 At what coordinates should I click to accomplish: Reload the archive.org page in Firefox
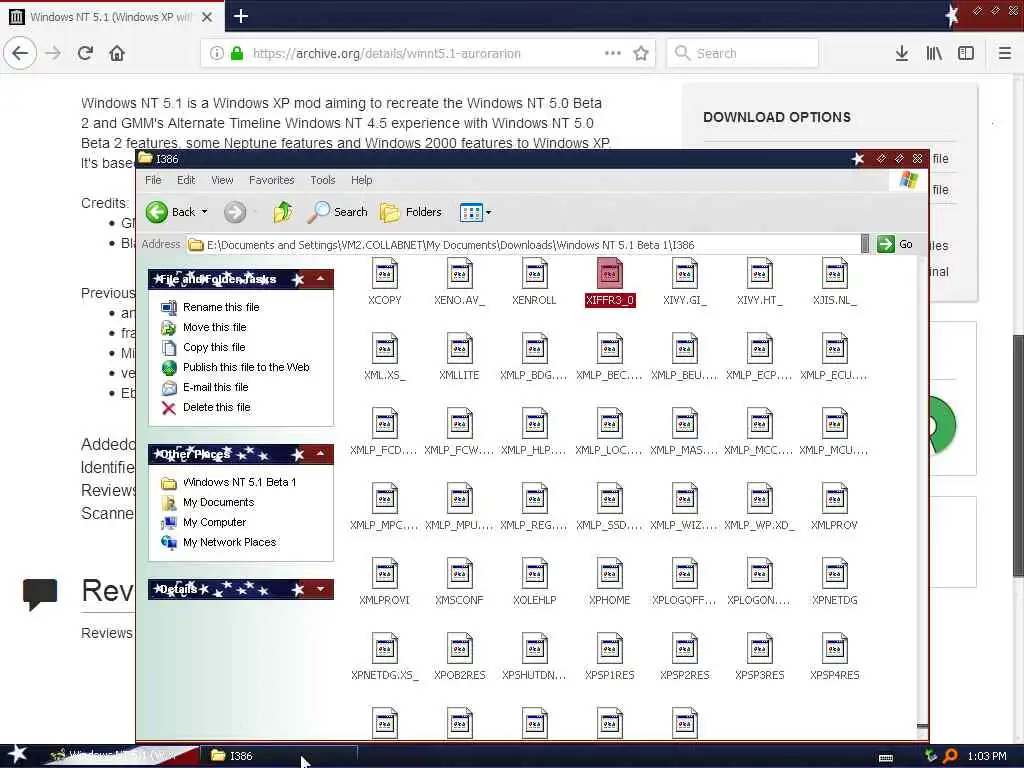pyautogui.click(x=86, y=53)
